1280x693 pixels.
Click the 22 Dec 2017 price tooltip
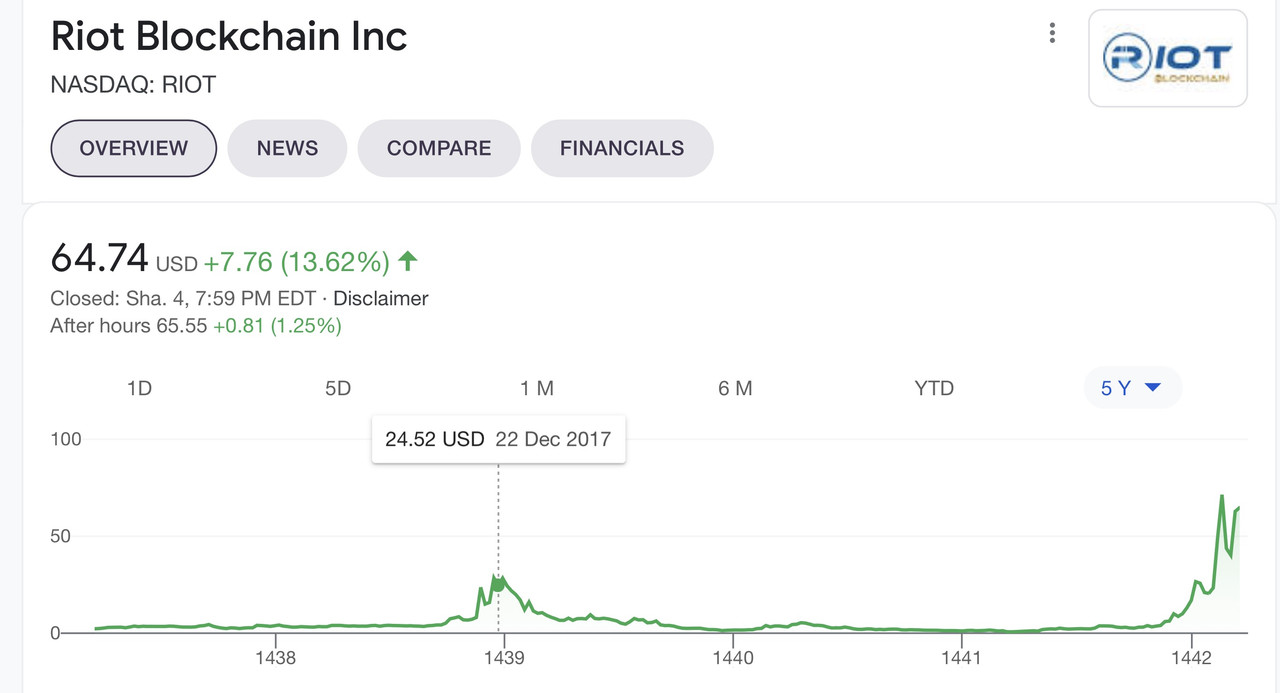coord(498,439)
